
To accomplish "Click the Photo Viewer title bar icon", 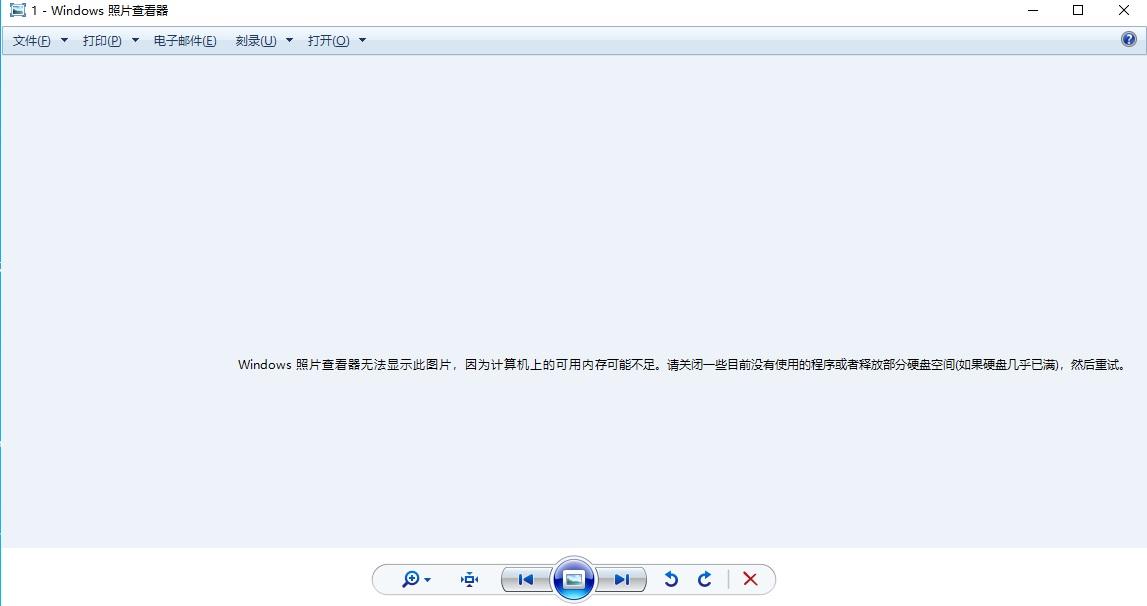I will pos(18,10).
